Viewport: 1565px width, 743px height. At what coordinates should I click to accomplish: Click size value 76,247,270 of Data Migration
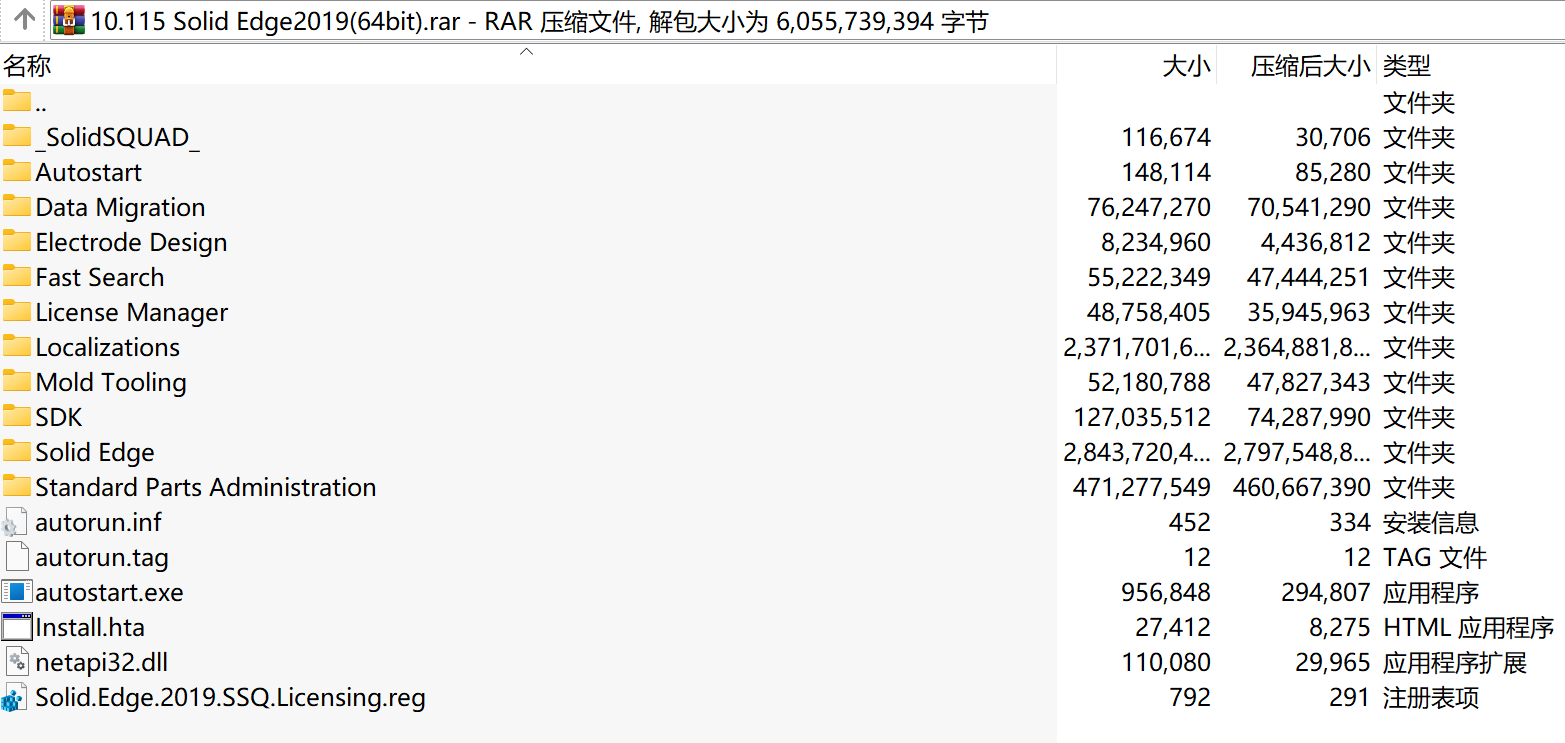(1149, 207)
